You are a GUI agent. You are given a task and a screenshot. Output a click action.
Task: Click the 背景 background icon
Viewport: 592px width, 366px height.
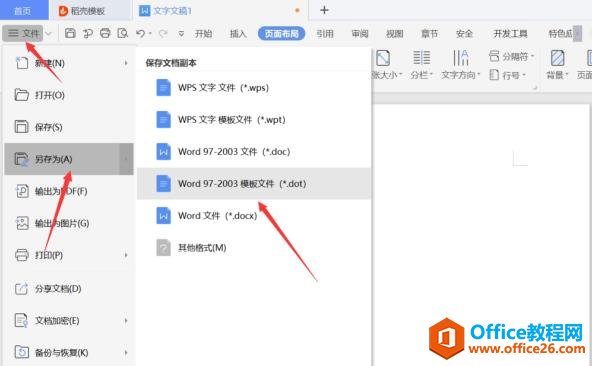click(557, 58)
